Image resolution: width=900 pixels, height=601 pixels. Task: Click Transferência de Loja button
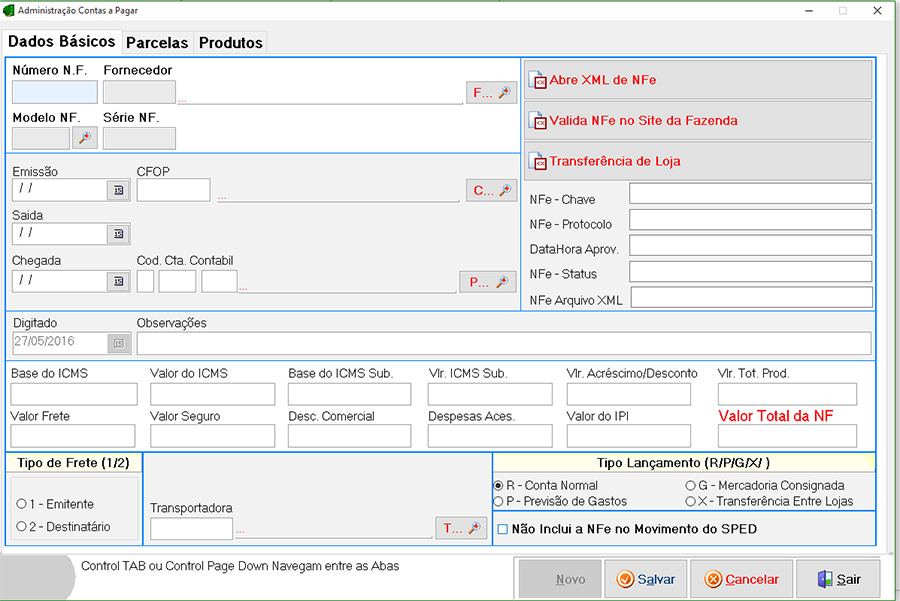pos(697,162)
